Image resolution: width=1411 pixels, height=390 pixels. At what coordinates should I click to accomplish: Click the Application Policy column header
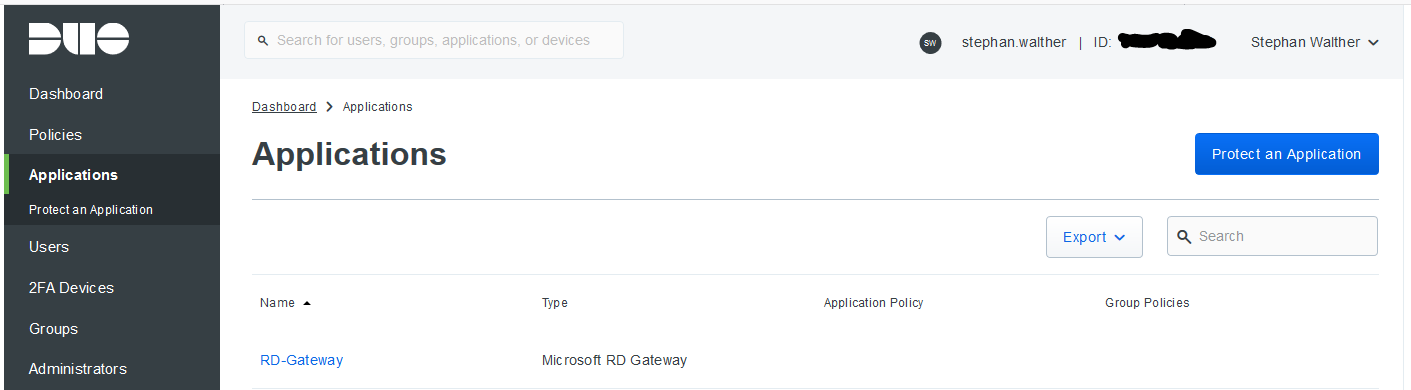[873, 303]
